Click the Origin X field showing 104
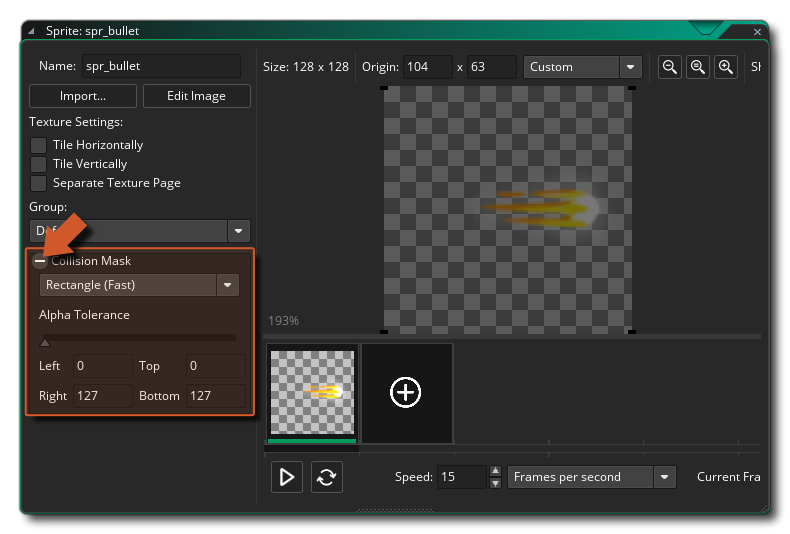 [428, 67]
